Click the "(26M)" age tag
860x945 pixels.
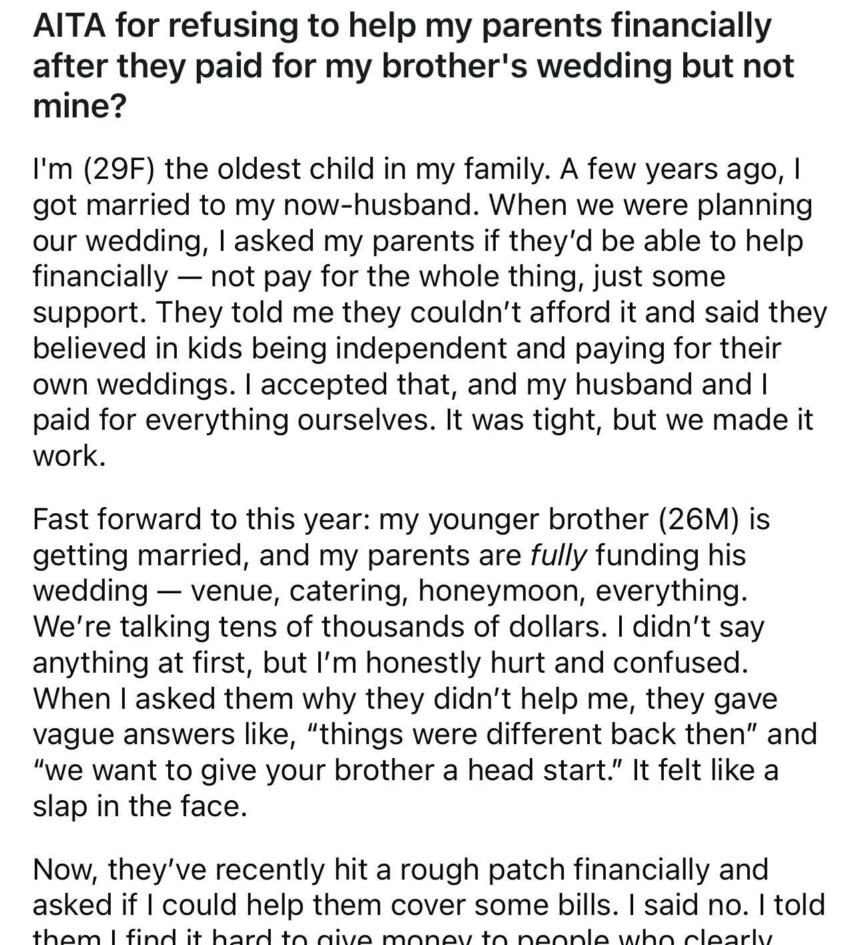tap(624, 521)
